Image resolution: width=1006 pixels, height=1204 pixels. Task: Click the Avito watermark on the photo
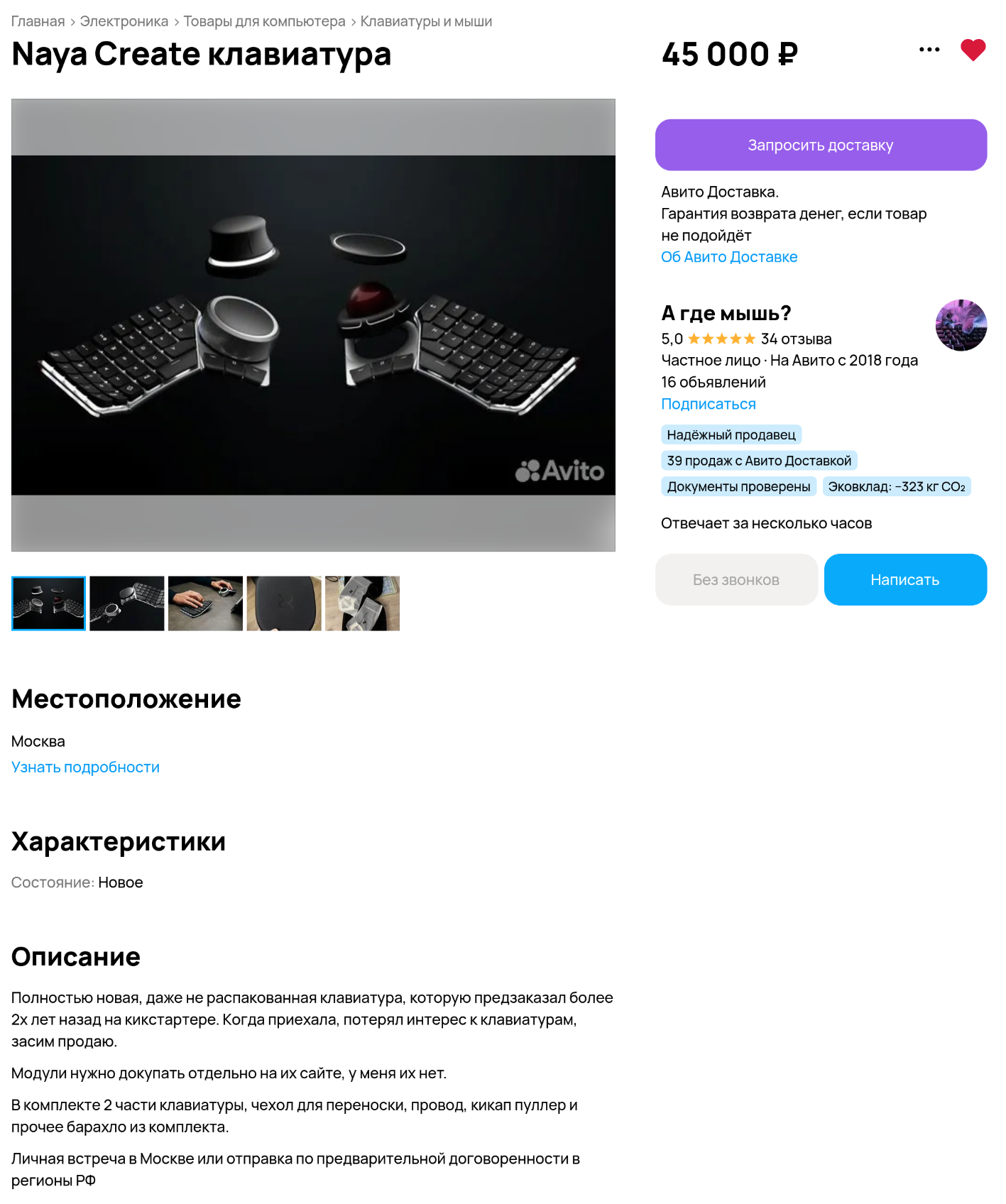coord(559,471)
